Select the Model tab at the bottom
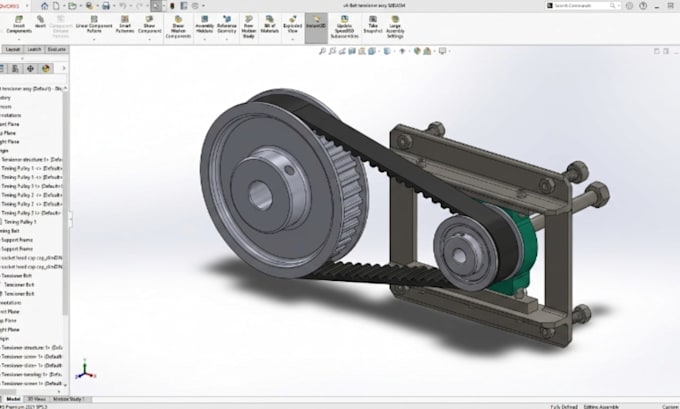680x409 pixels. 13,399
